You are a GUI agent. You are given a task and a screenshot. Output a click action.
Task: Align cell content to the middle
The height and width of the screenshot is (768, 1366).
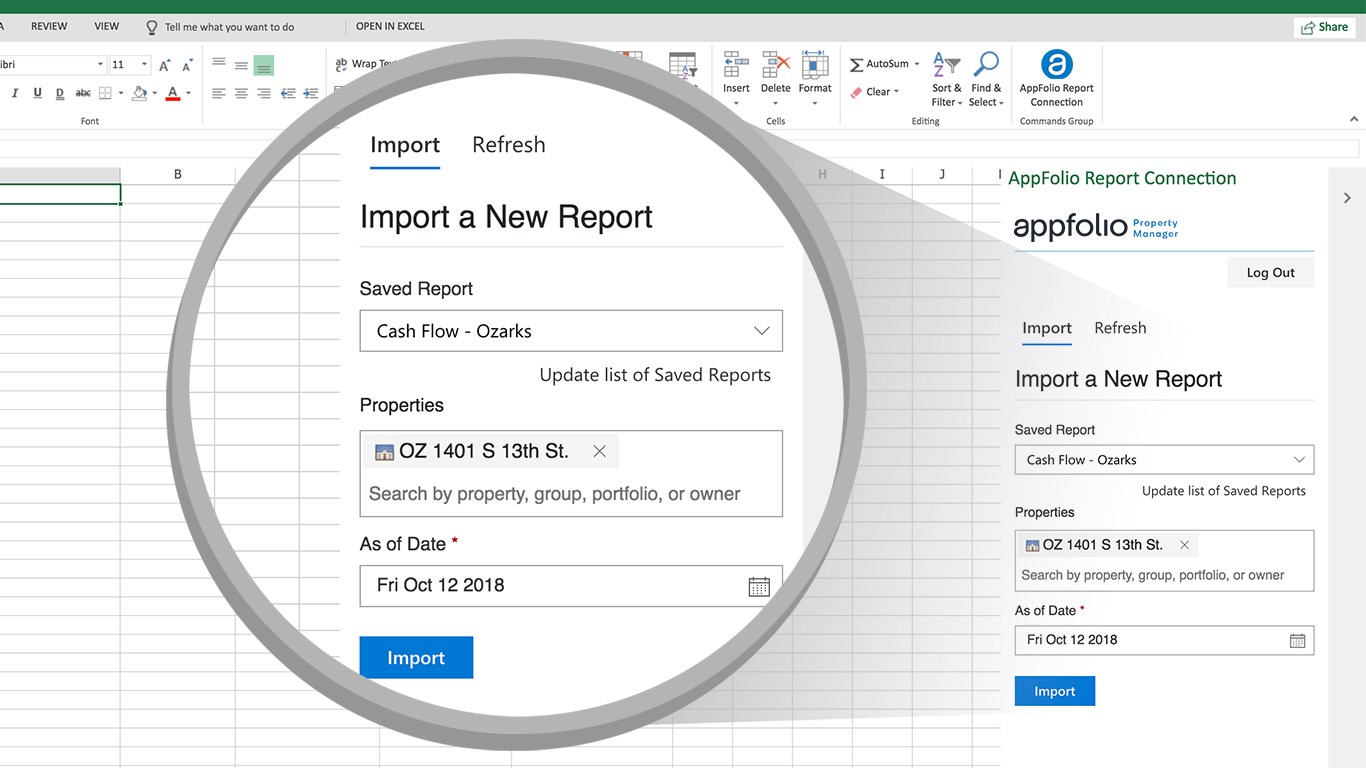tap(241, 65)
